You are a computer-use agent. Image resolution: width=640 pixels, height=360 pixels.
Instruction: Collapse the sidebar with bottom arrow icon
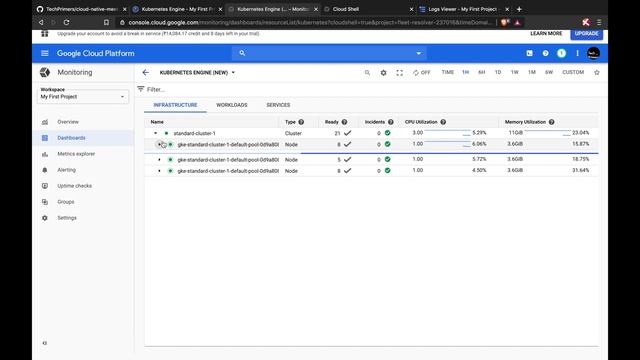(x=45, y=343)
